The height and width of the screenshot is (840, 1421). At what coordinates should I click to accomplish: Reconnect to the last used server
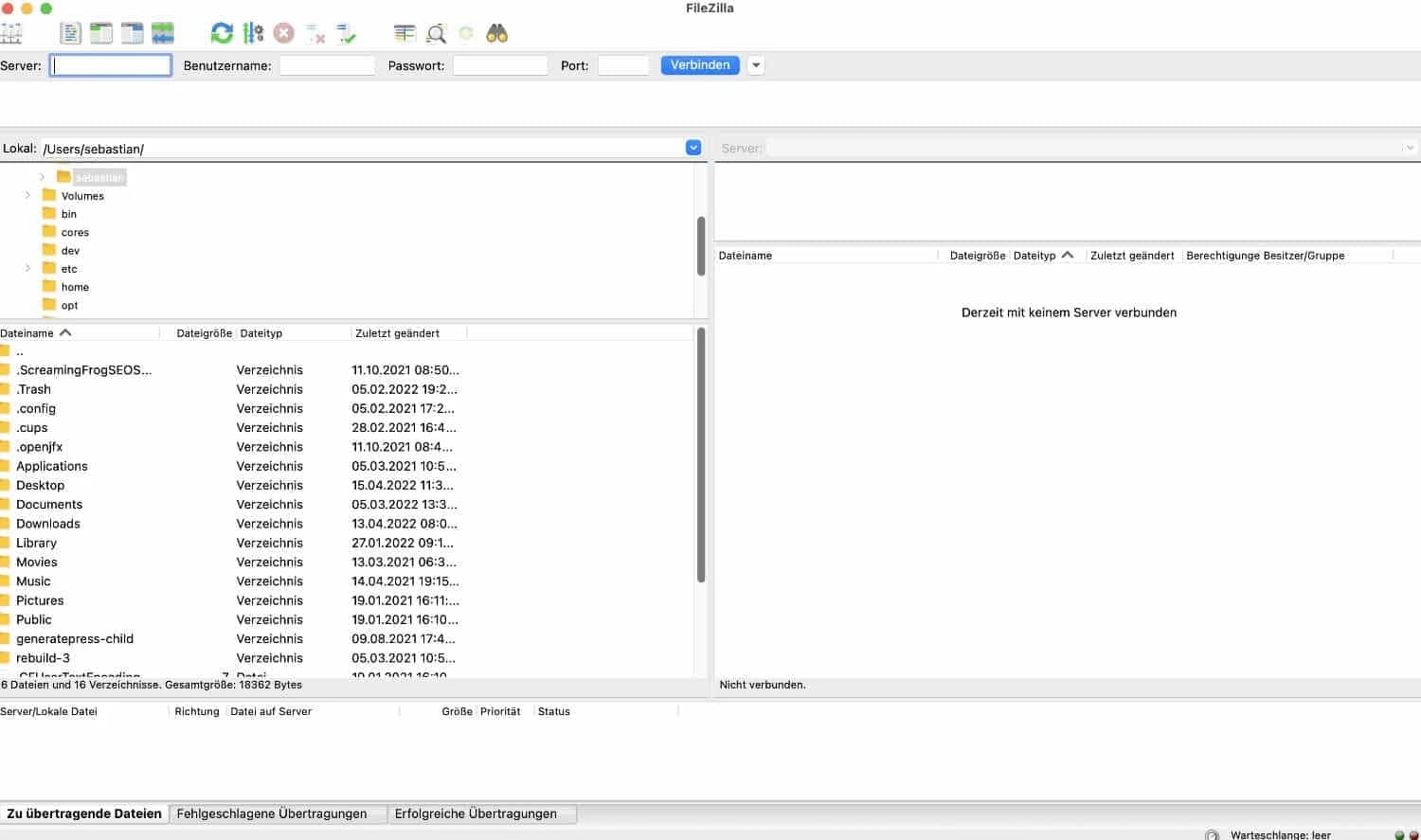click(346, 32)
